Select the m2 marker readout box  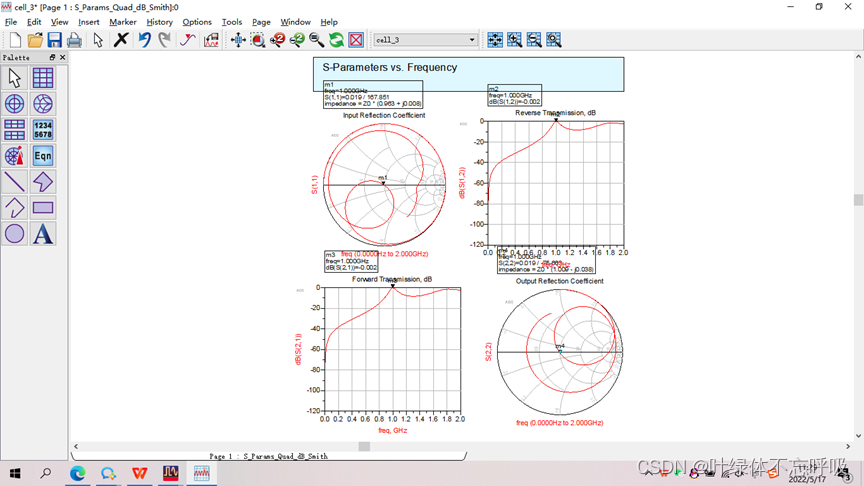[x=515, y=95]
